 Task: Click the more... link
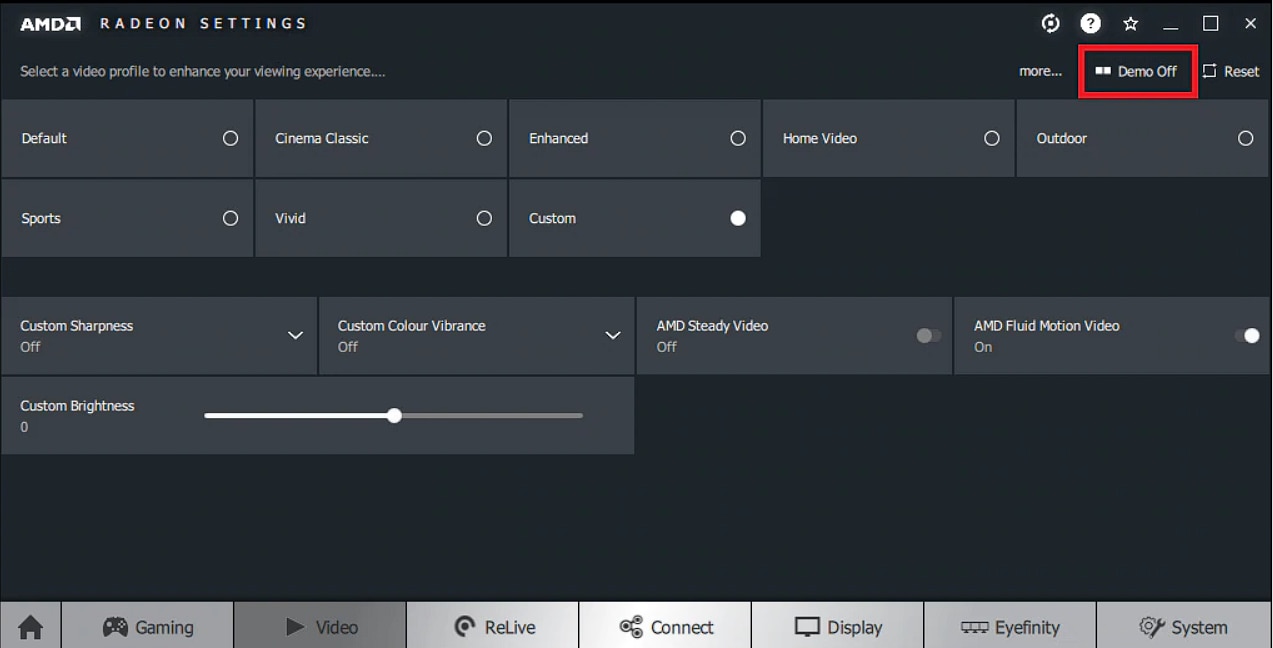coord(1040,71)
